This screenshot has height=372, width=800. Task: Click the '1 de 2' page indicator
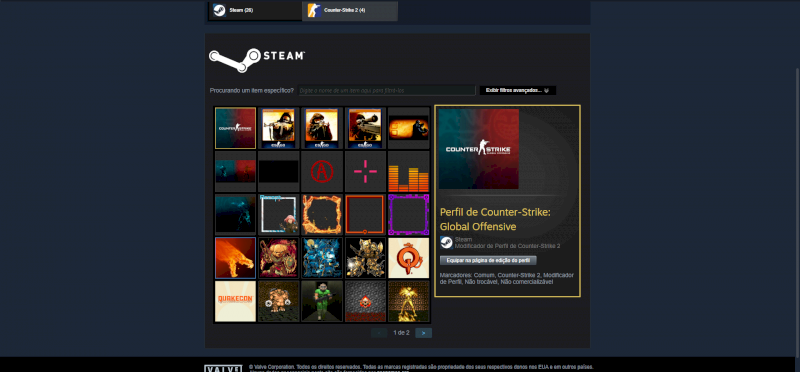click(401, 333)
